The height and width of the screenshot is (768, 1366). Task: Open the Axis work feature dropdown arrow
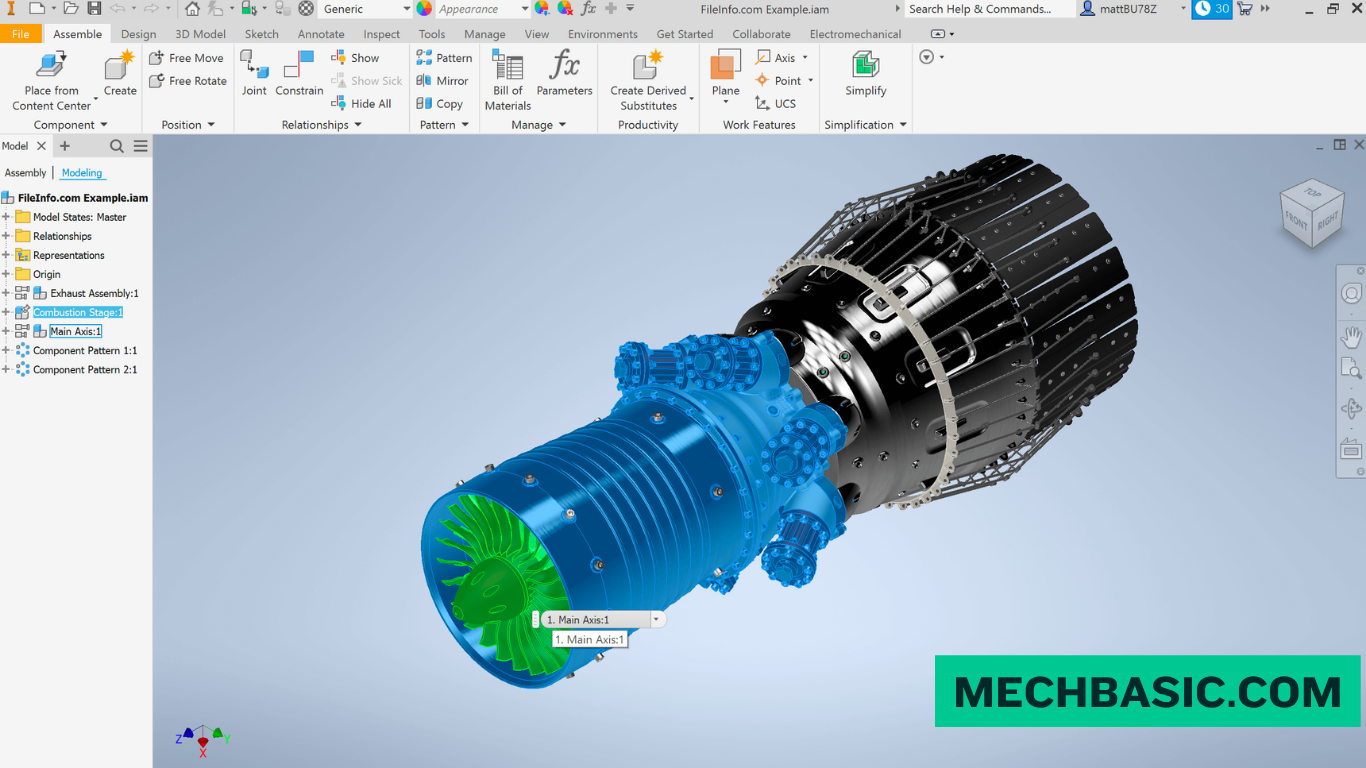805,58
